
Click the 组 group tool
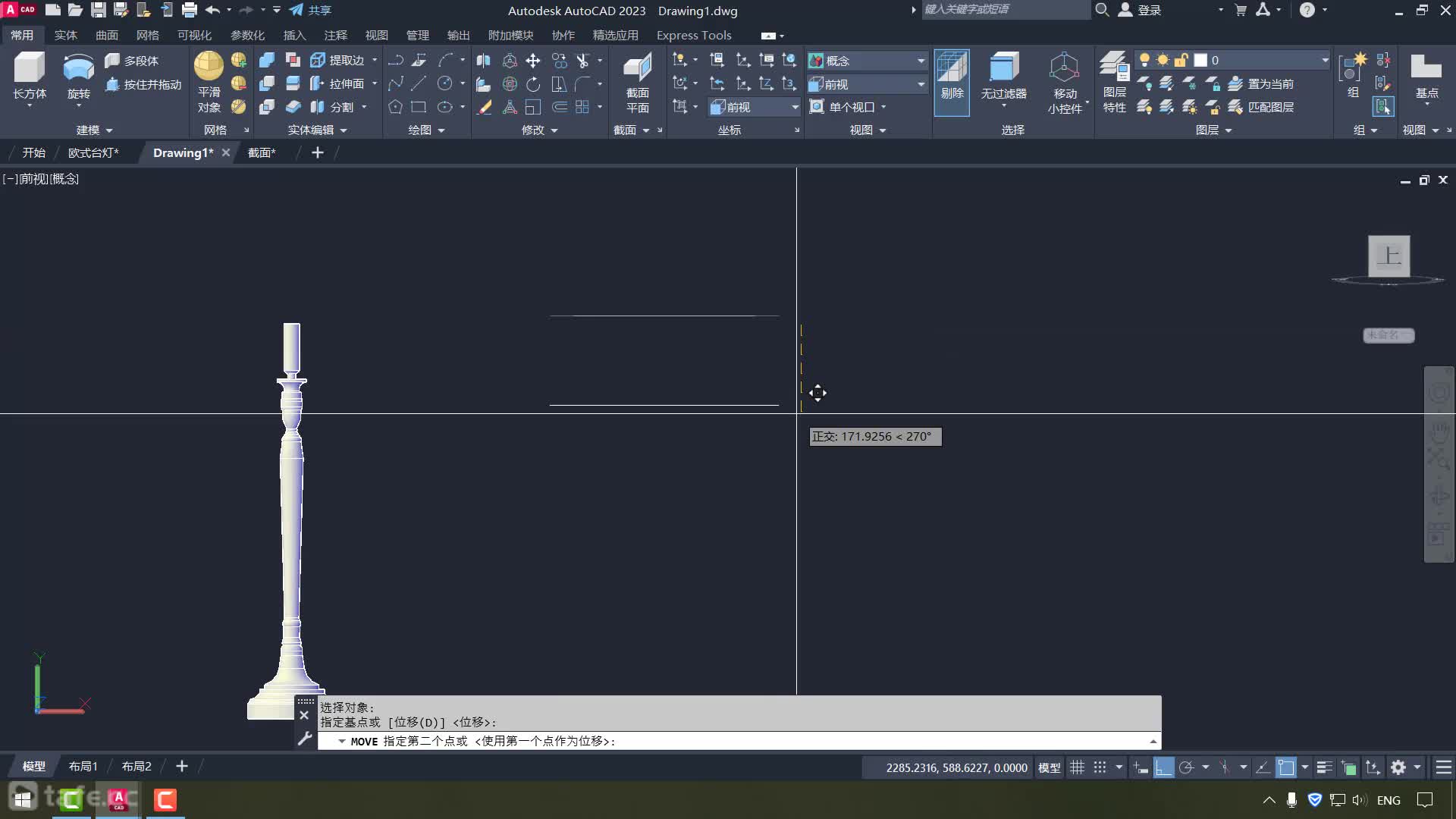tap(1353, 76)
